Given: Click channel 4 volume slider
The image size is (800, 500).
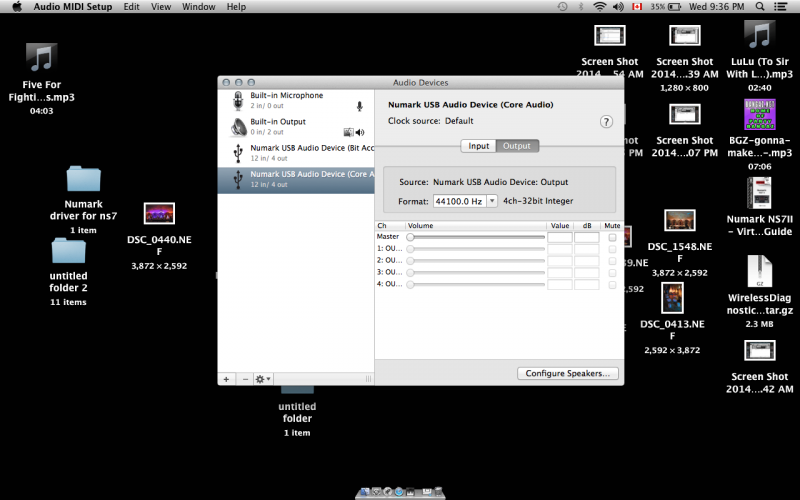Looking at the screenshot, I should coord(476,285).
